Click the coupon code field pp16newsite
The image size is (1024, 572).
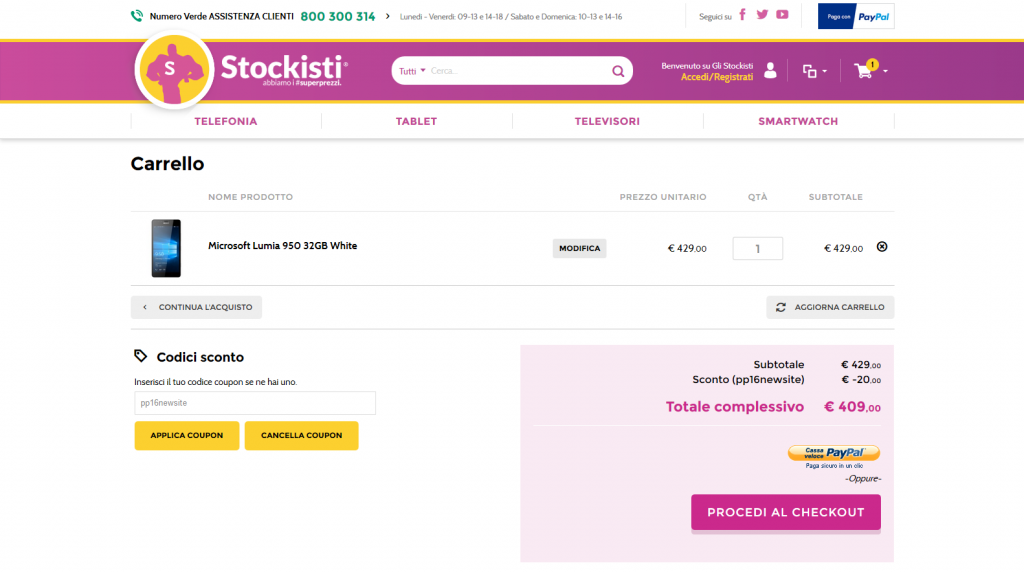click(x=255, y=403)
